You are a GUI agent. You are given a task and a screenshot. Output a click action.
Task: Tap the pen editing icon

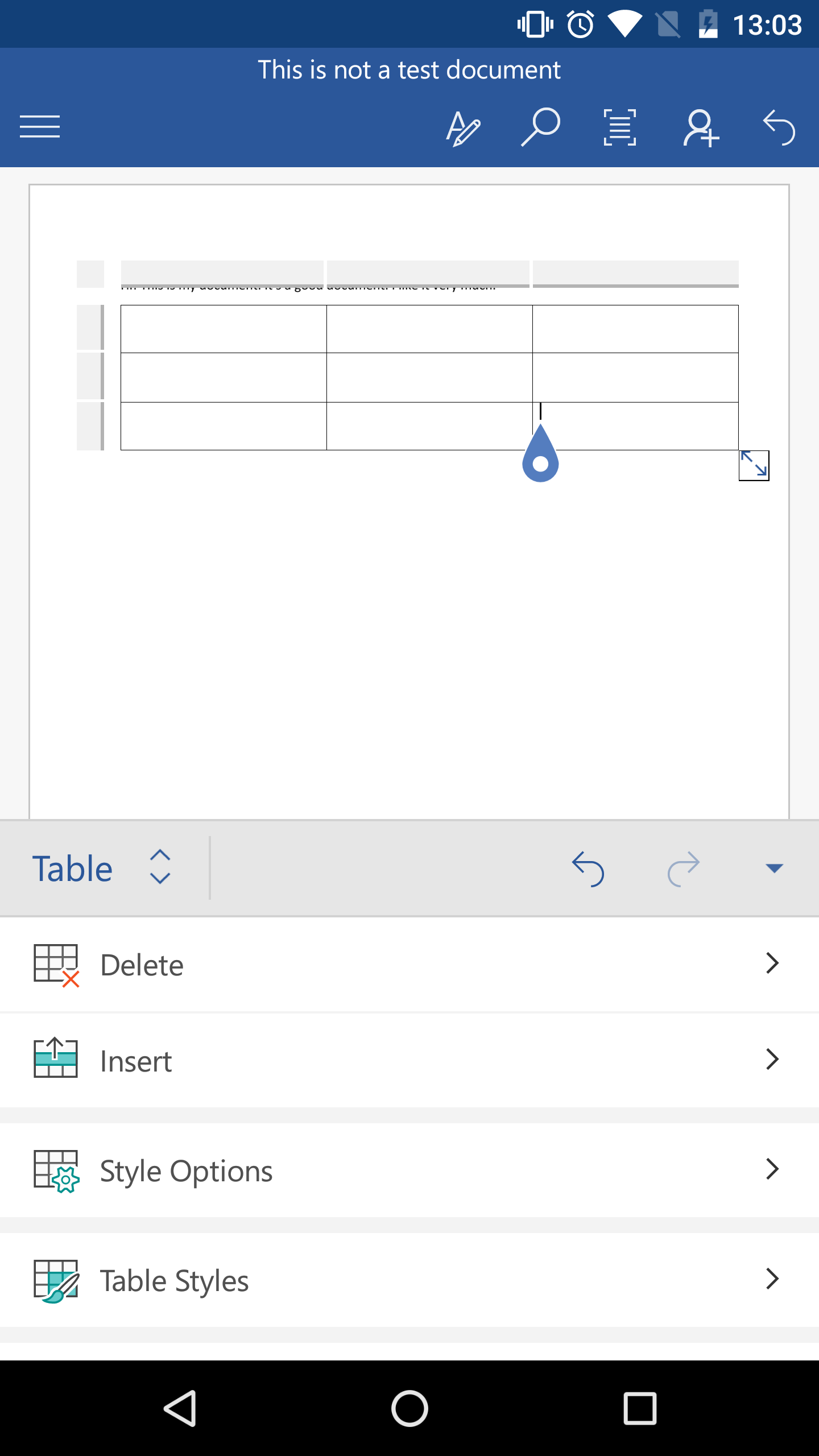pos(463,128)
